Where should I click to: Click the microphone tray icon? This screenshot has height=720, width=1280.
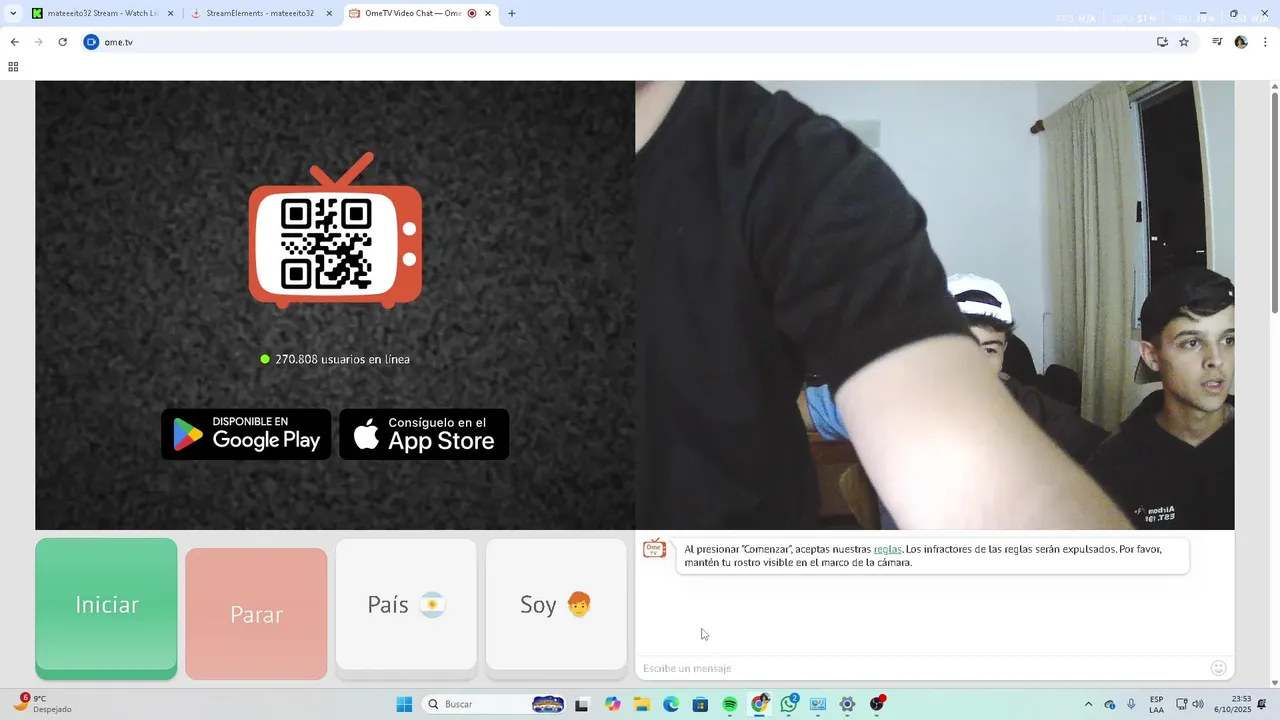(1131, 704)
